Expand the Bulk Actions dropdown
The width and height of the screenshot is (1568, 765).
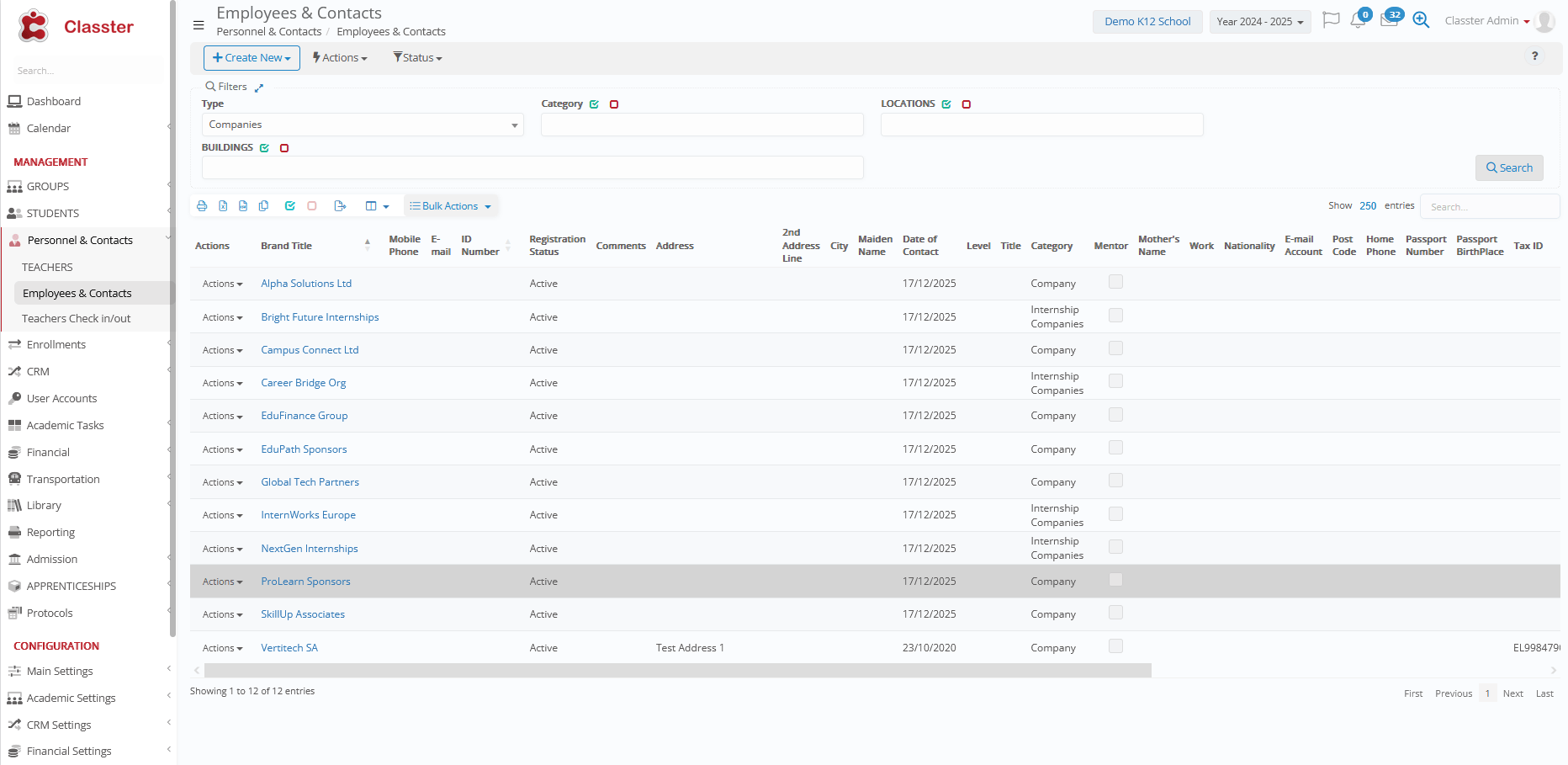click(451, 206)
